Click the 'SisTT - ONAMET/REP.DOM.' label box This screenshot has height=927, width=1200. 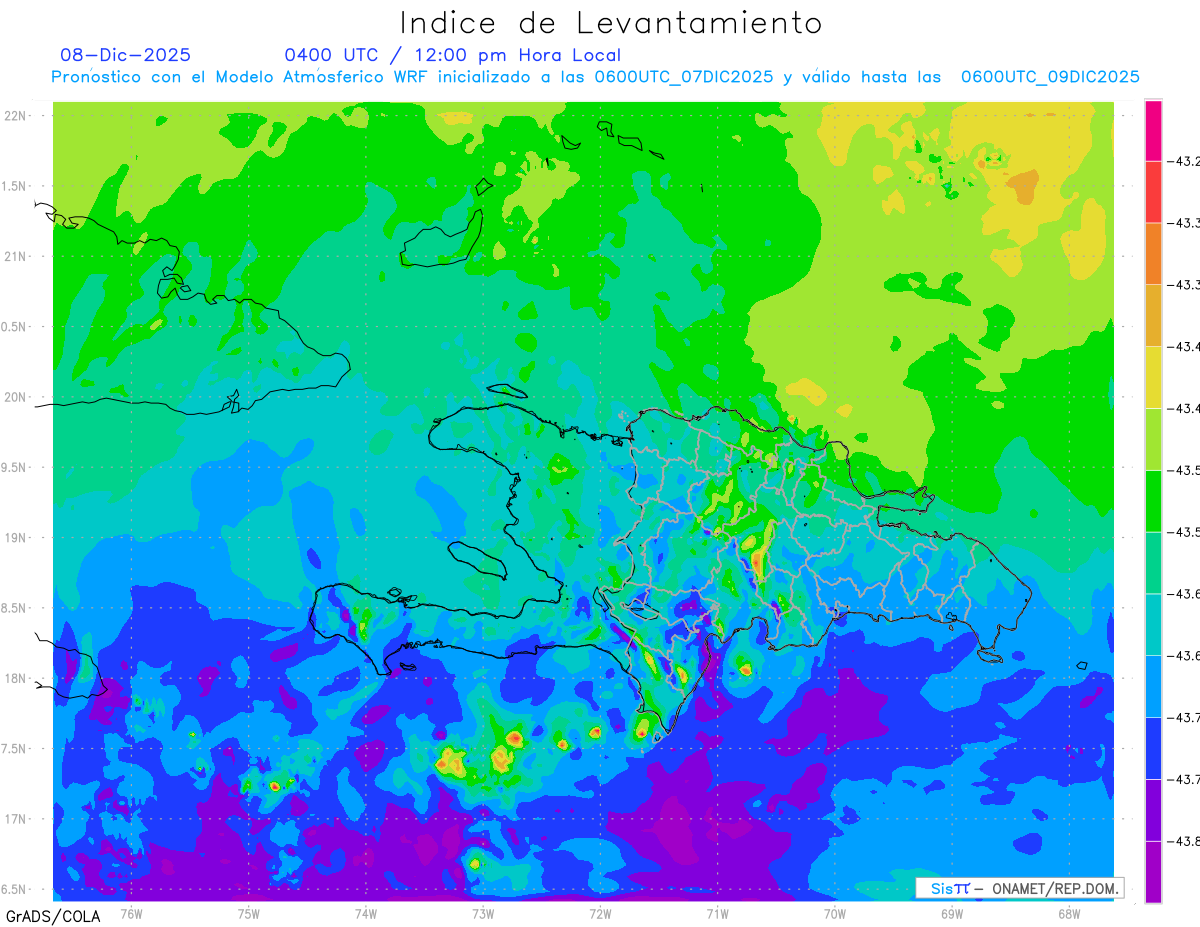(x=1019, y=888)
